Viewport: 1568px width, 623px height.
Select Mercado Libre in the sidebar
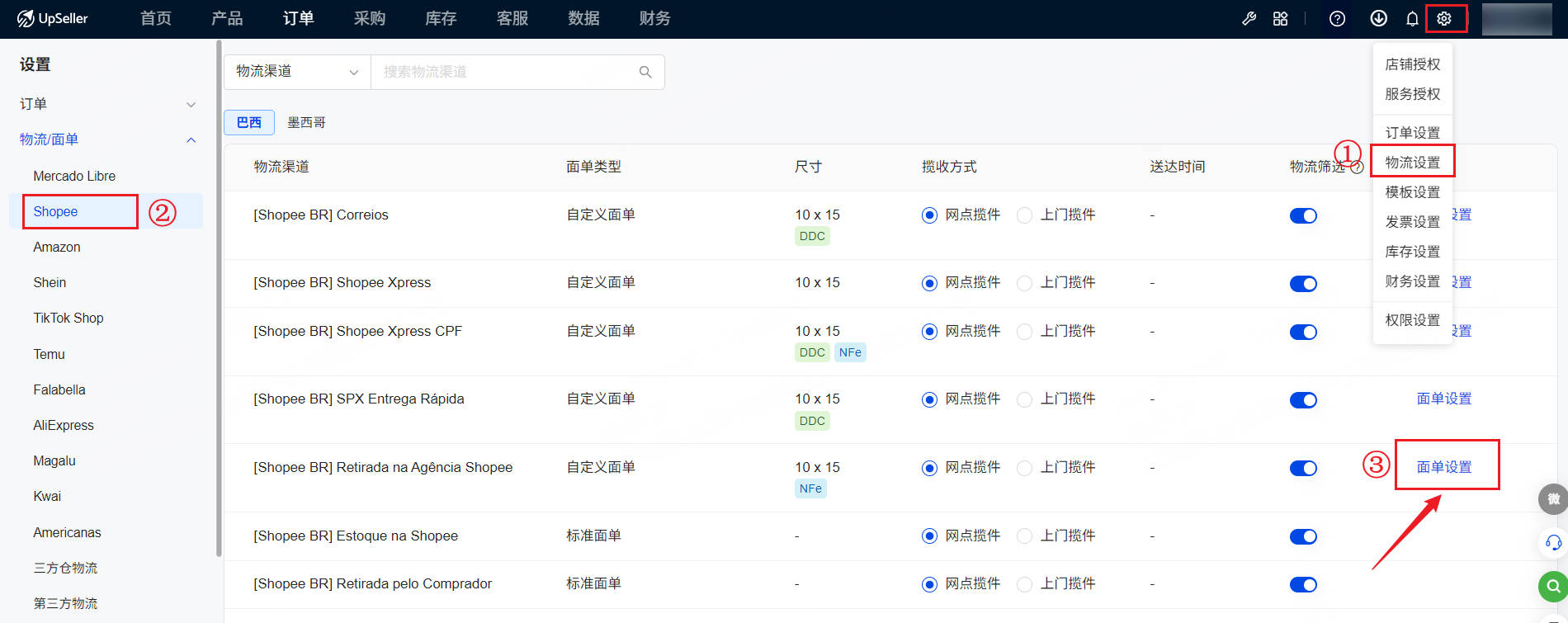[x=74, y=176]
